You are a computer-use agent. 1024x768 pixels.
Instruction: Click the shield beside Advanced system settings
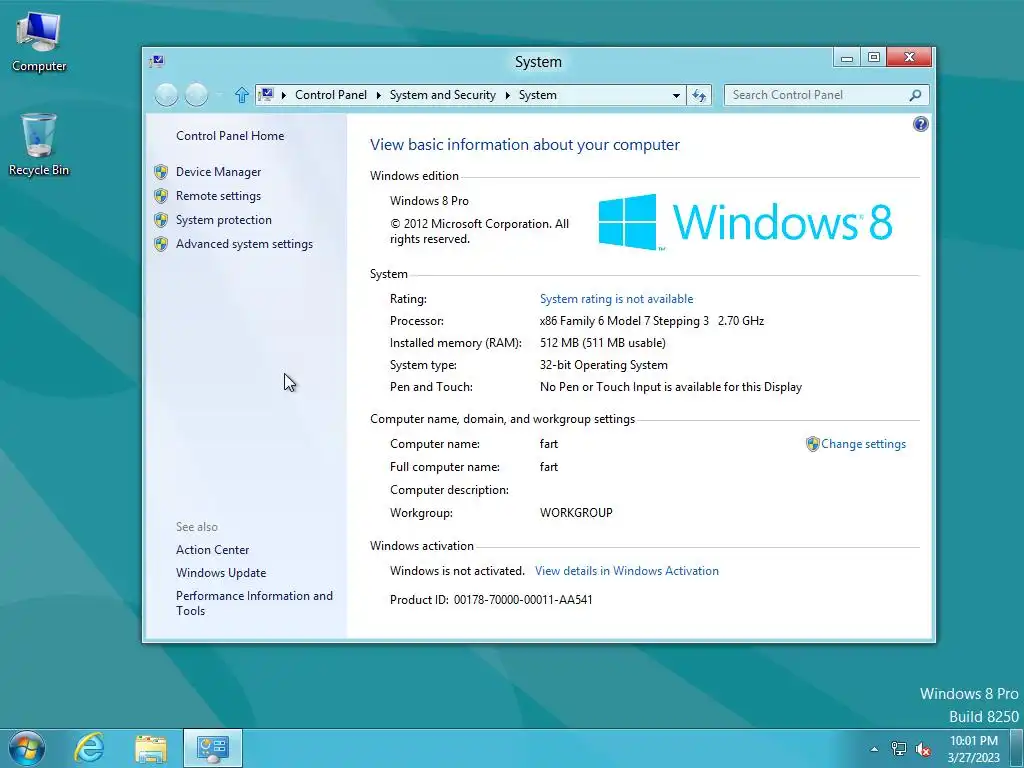(161, 244)
